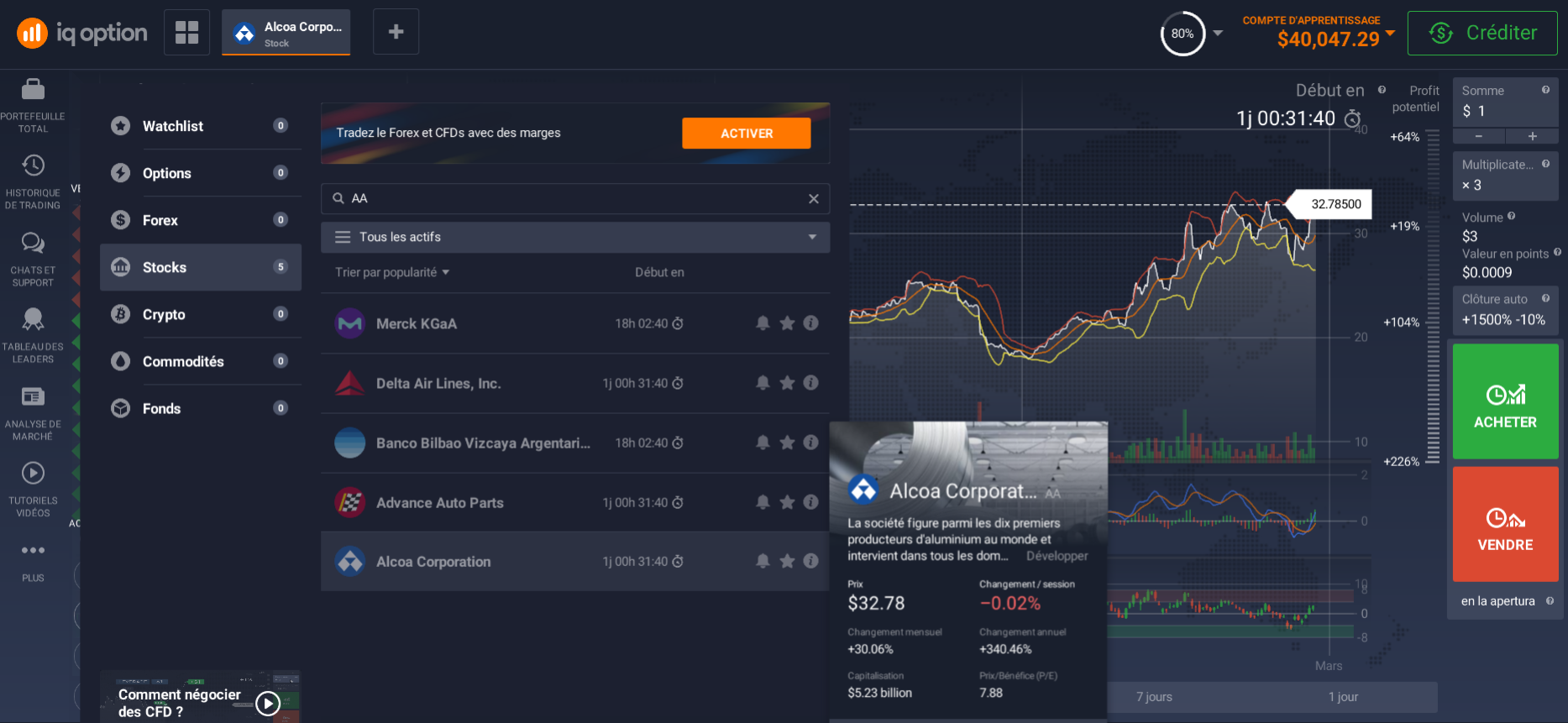Select the 7 jours timeframe

click(x=1154, y=697)
